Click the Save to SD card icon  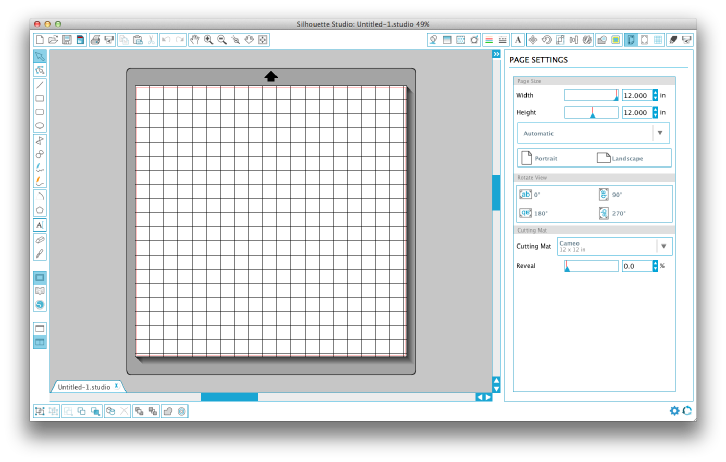click(x=81, y=40)
